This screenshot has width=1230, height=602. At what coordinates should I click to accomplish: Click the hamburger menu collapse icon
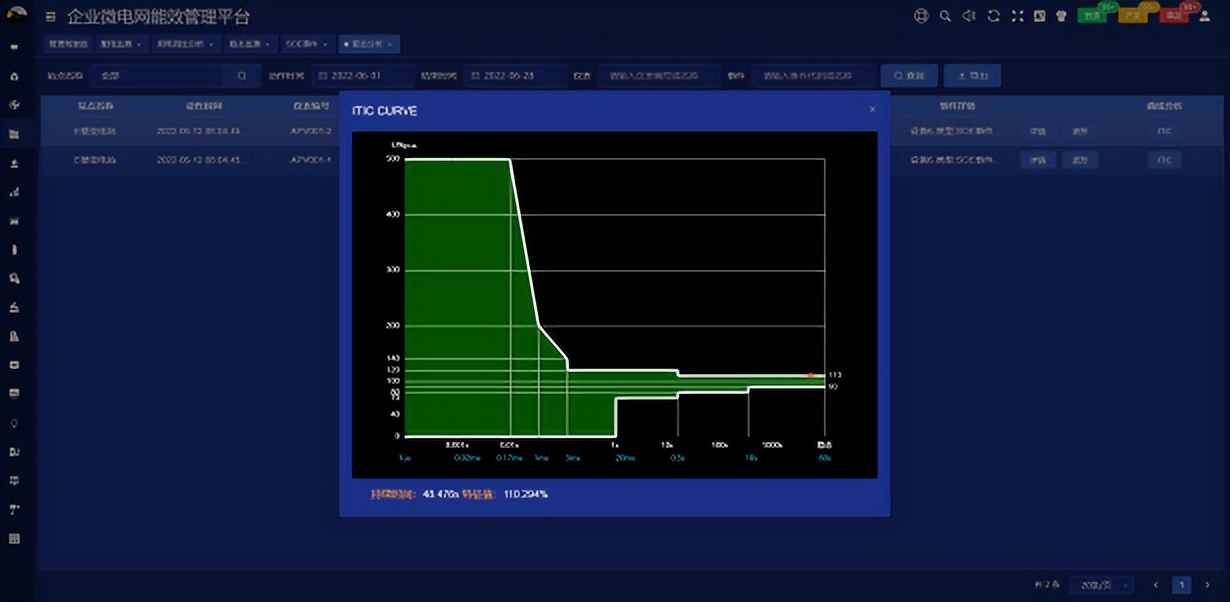[x=51, y=17]
